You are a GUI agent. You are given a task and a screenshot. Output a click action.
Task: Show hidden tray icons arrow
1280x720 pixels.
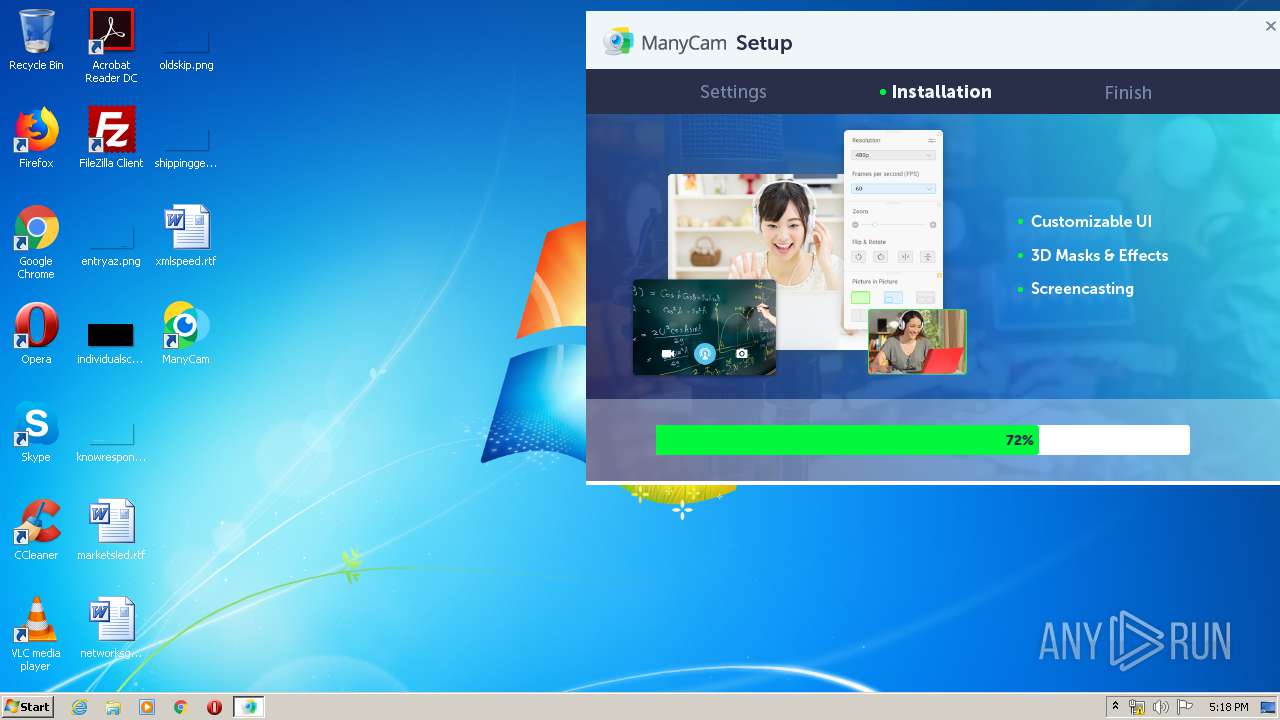tap(1115, 707)
